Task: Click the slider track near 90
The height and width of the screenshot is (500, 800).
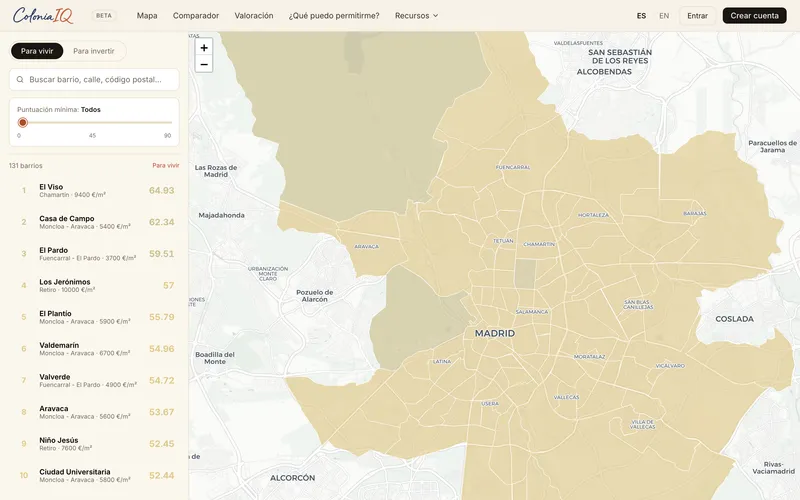Action: tap(168, 122)
